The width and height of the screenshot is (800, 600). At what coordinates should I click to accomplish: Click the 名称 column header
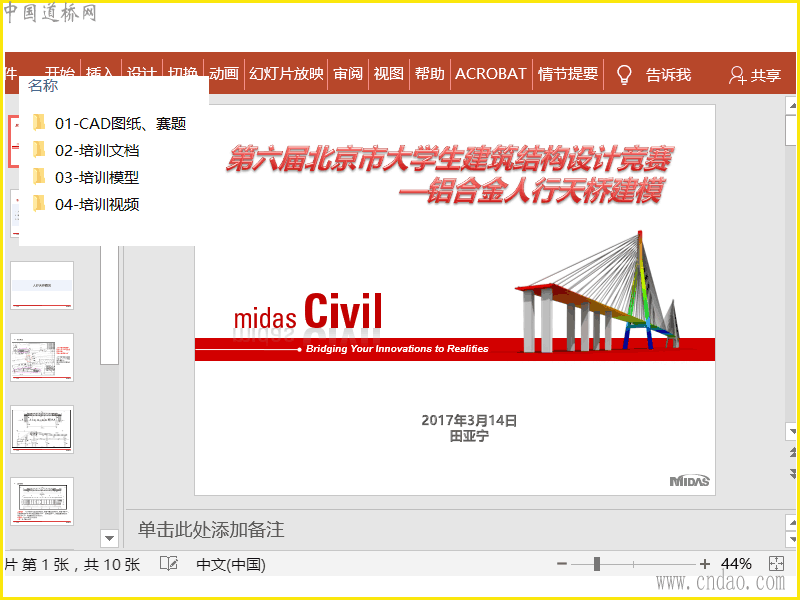pyautogui.click(x=43, y=85)
